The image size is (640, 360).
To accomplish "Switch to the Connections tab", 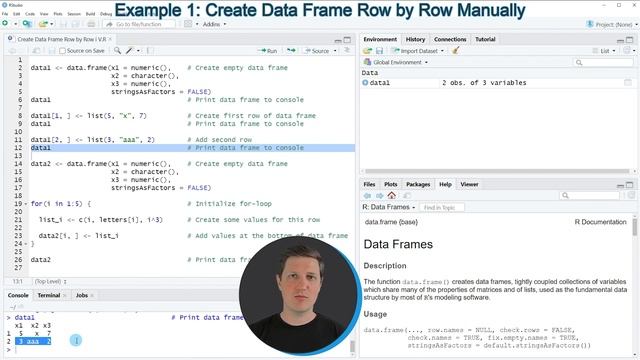I will click(x=450, y=39).
